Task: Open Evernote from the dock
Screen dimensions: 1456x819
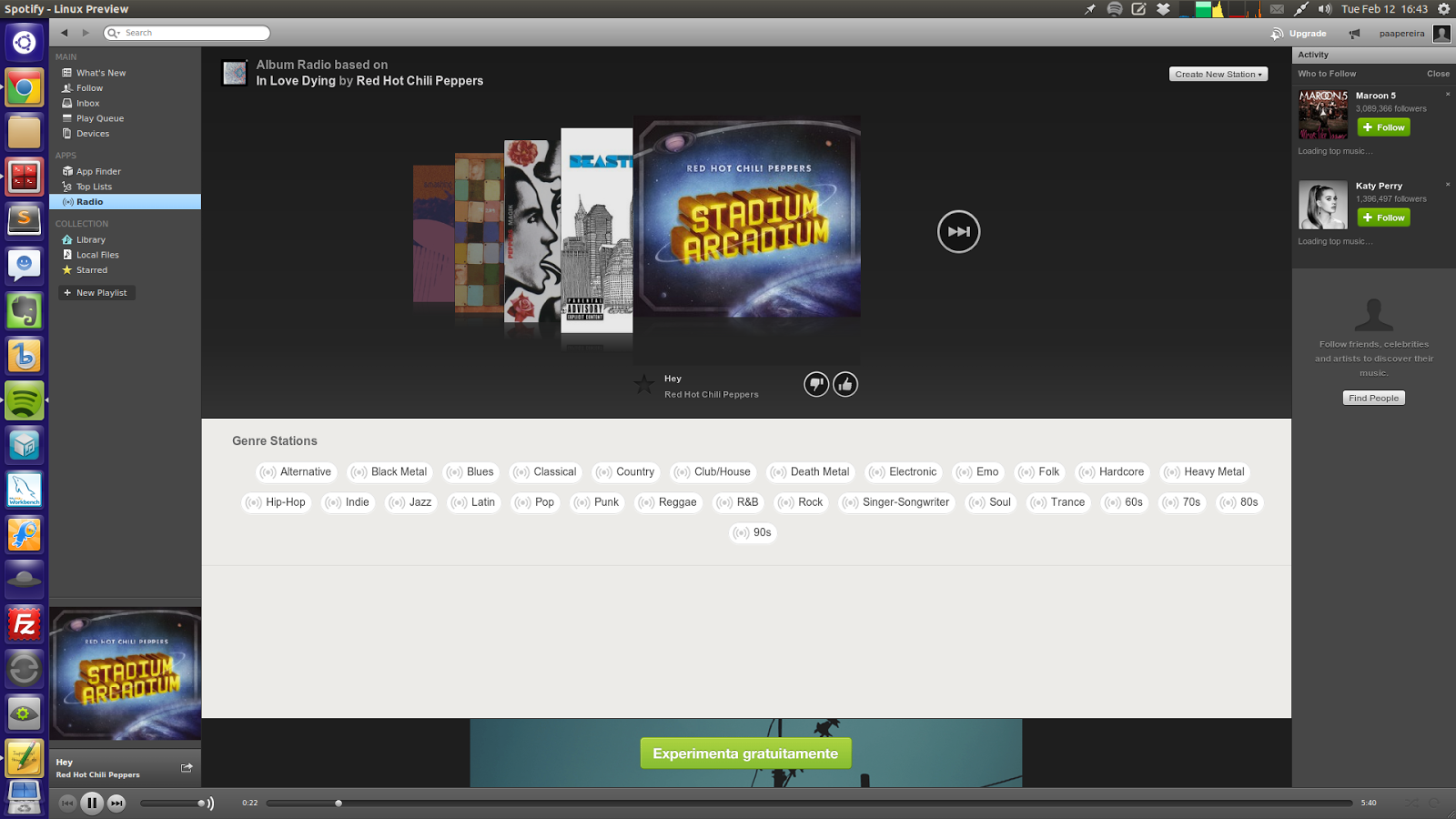Action: (25, 311)
